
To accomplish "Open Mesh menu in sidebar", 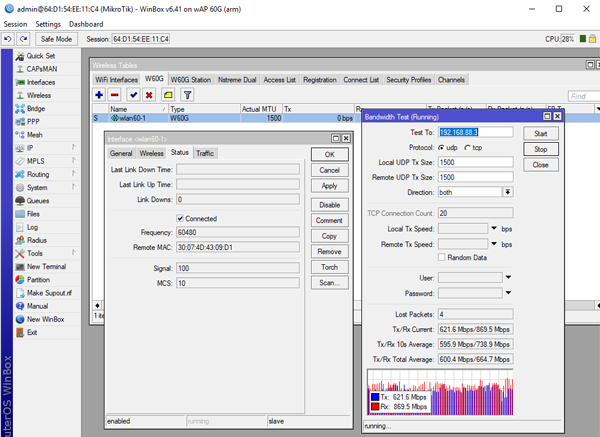I will tap(34, 135).
